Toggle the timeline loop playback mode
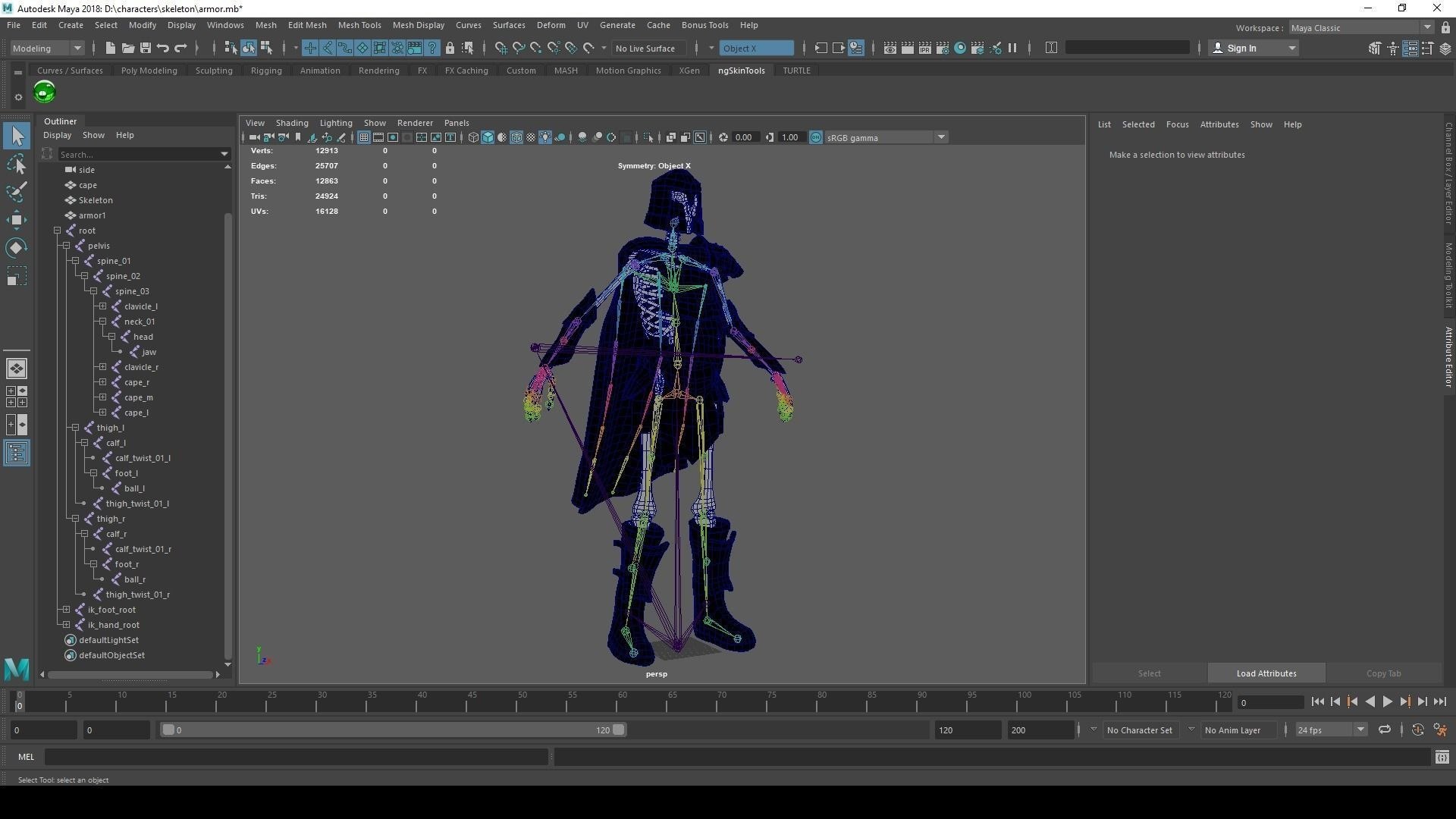 [x=1384, y=730]
